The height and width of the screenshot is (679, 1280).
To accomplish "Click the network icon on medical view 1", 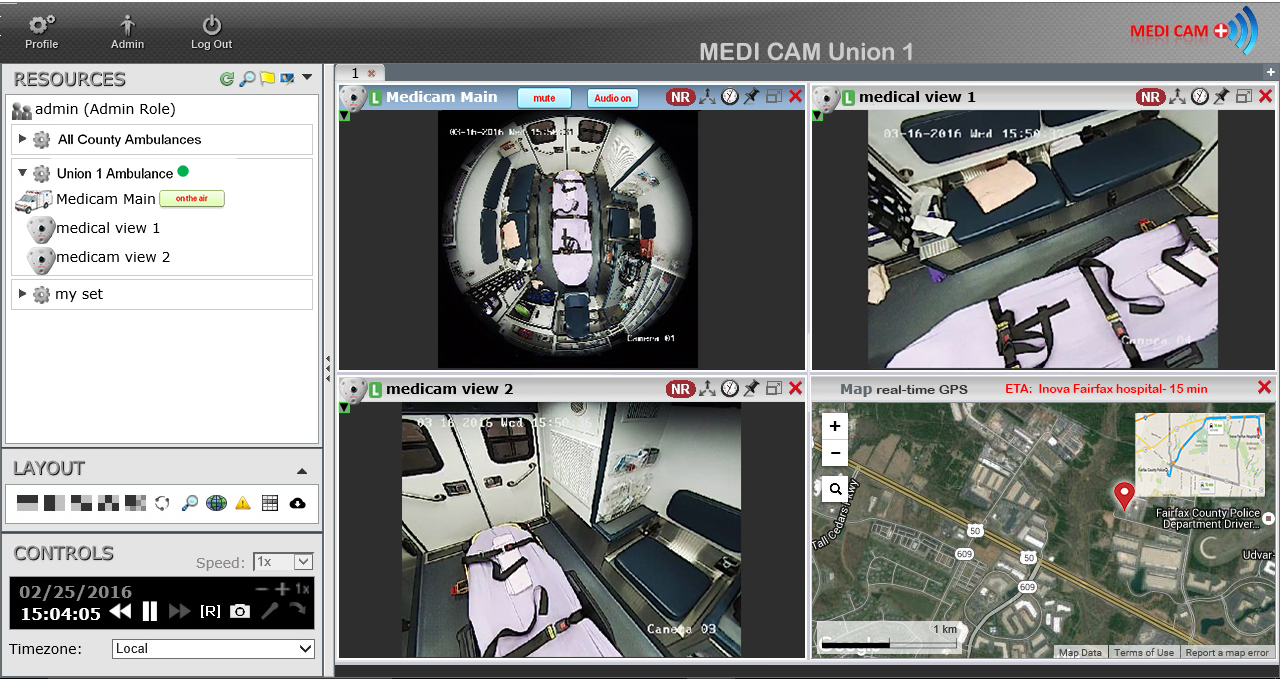I will [1178, 96].
